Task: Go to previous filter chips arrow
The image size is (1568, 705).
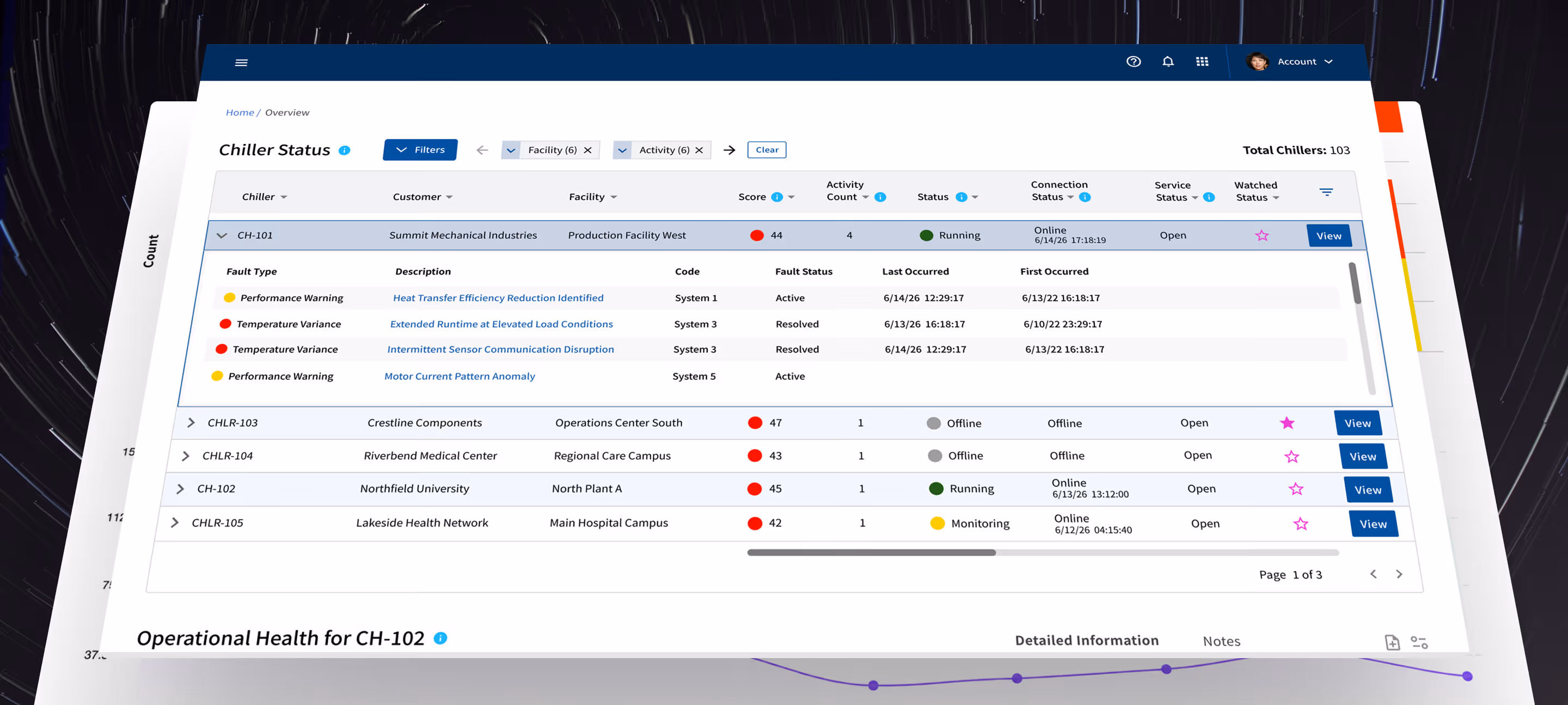Action: (482, 150)
